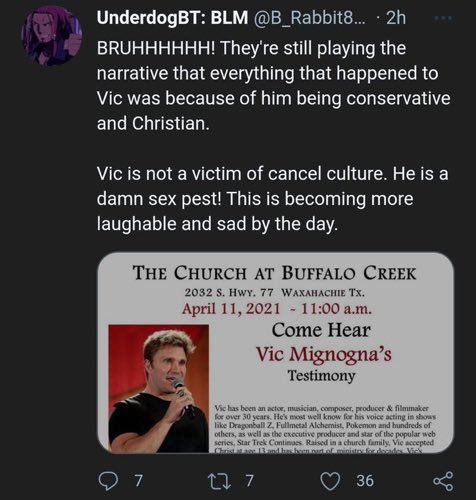Click the 'not a victim of cancel culture' paragraph
The width and height of the screenshot is (476, 500).
[272, 199]
